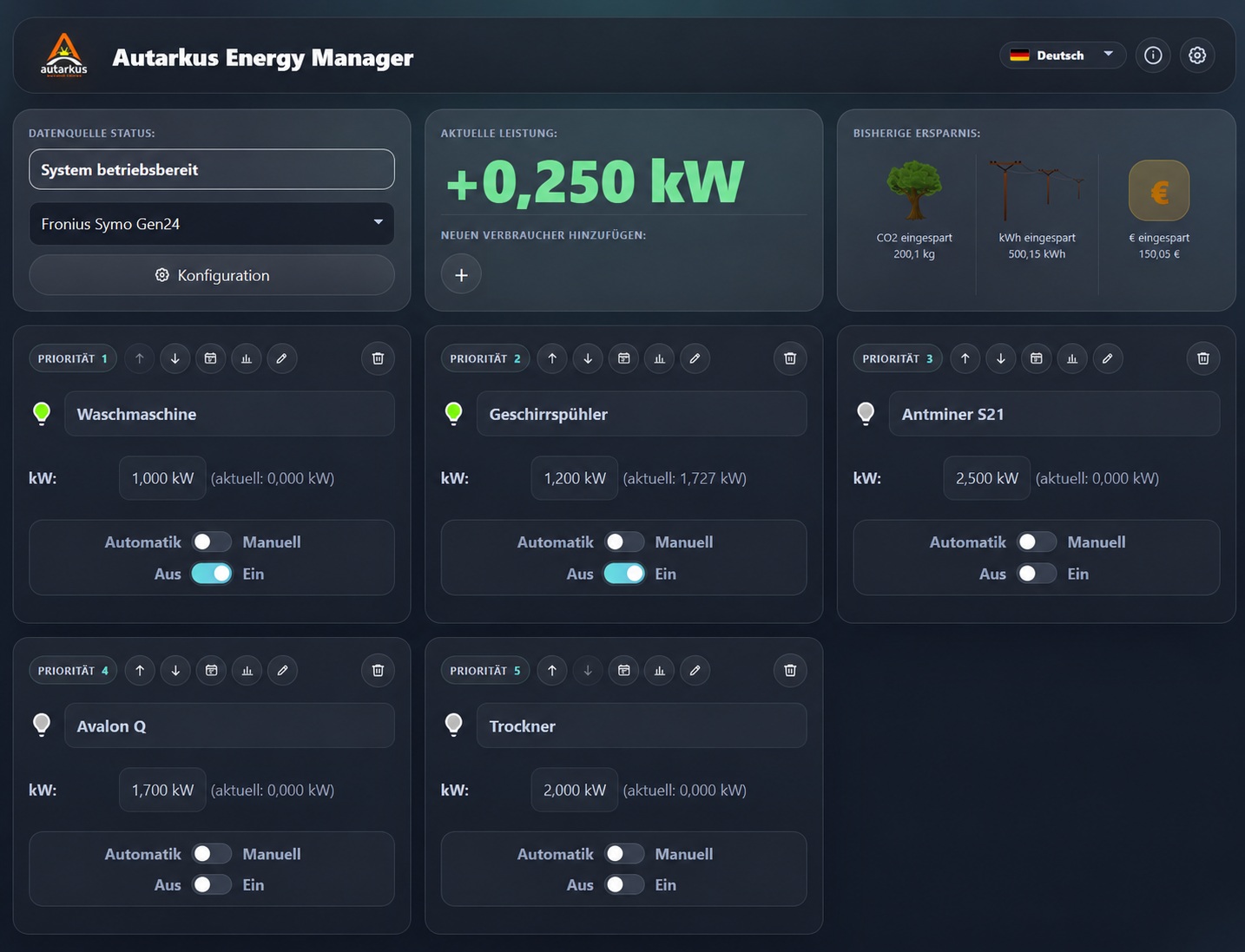Click the "(aktuell: 1,727 kW)" value
This screenshot has height=952, width=1245.
tap(685, 478)
